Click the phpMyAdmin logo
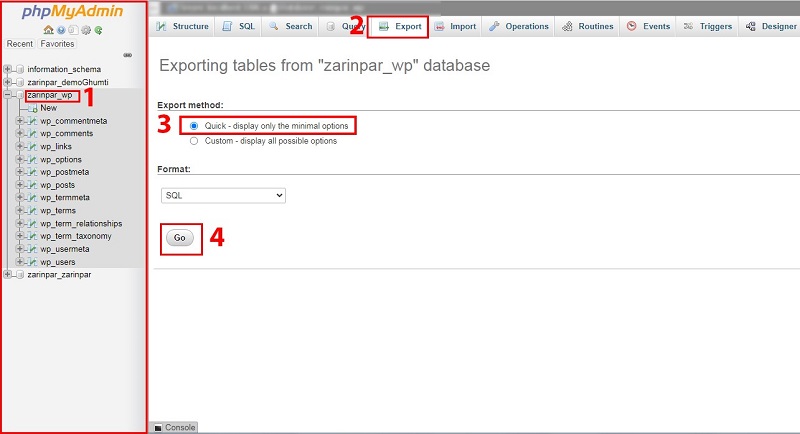The image size is (800, 434). (x=72, y=13)
